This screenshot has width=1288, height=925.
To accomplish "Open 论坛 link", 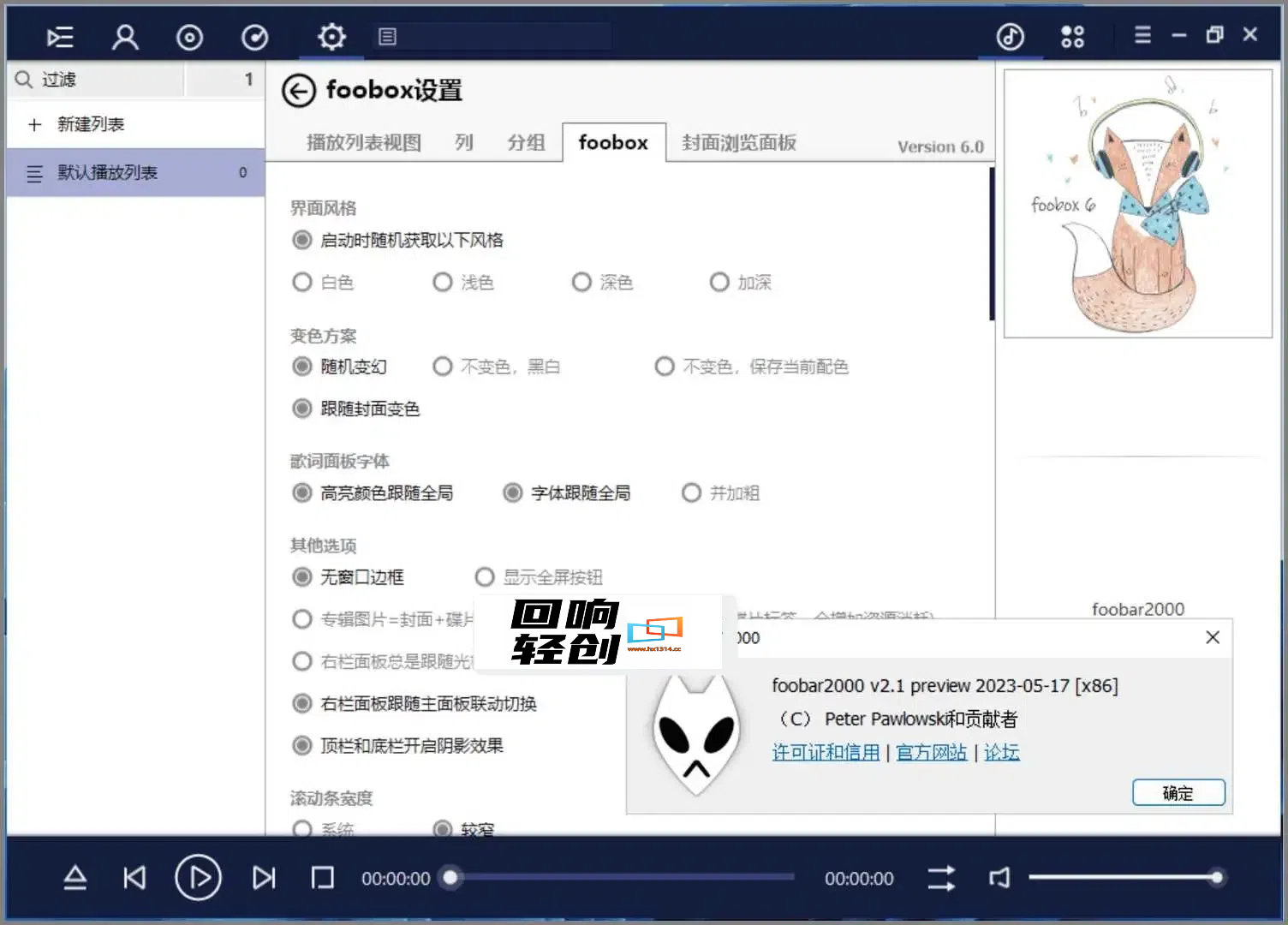I will coord(1002,752).
